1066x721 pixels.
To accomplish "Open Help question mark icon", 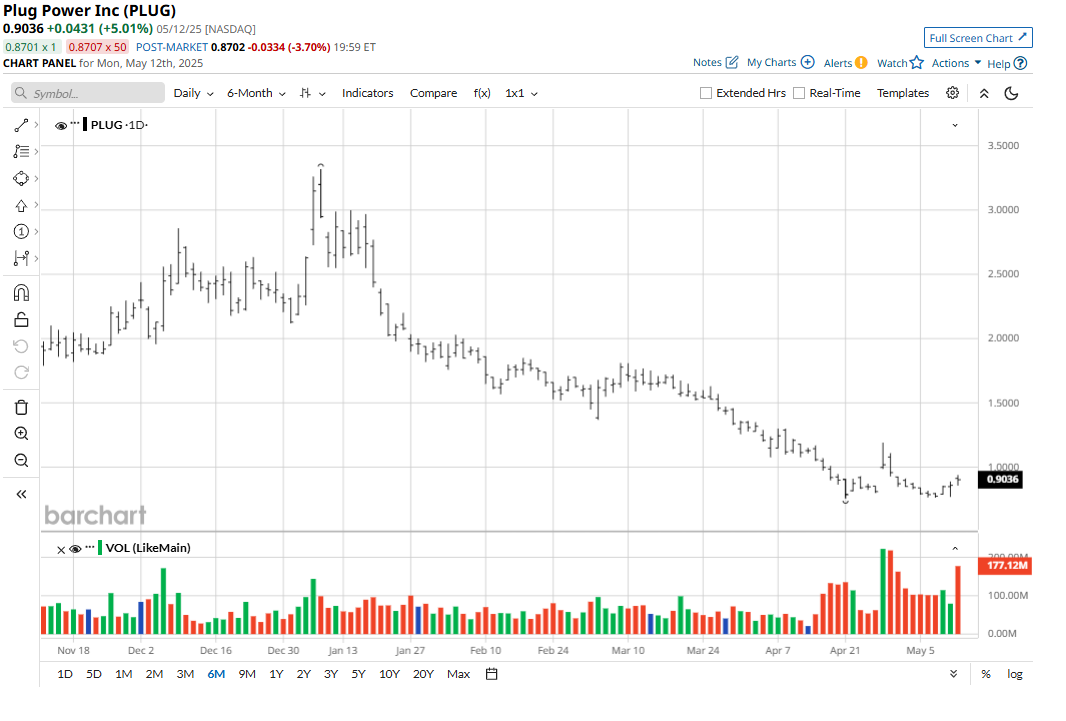I will tap(1020, 63).
